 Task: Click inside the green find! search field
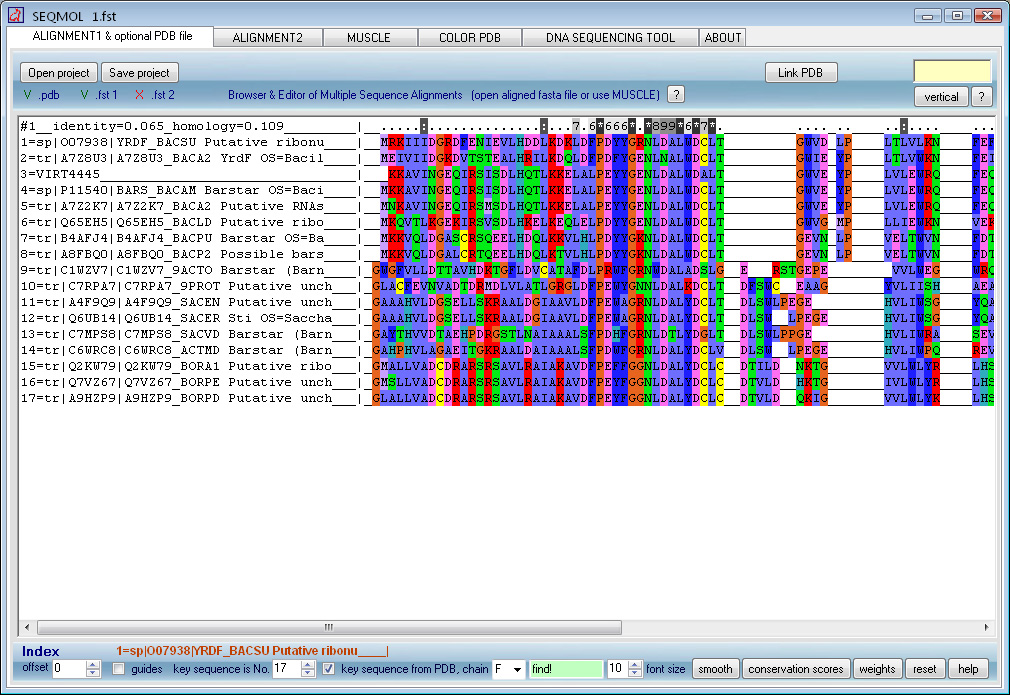tap(566, 669)
